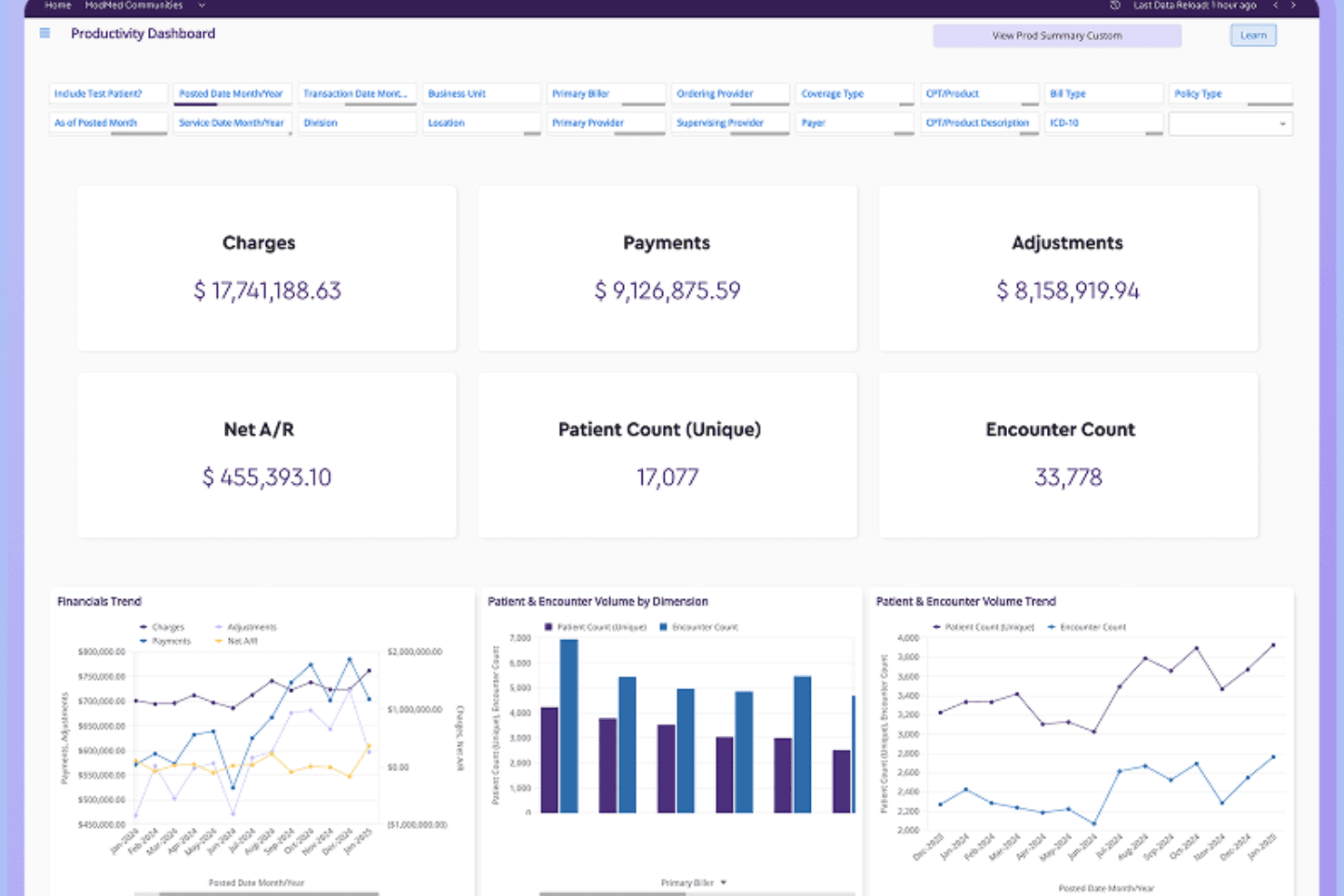Click the View Prod Summary Custom button
This screenshot has height=896, width=1344.
click(1057, 35)
